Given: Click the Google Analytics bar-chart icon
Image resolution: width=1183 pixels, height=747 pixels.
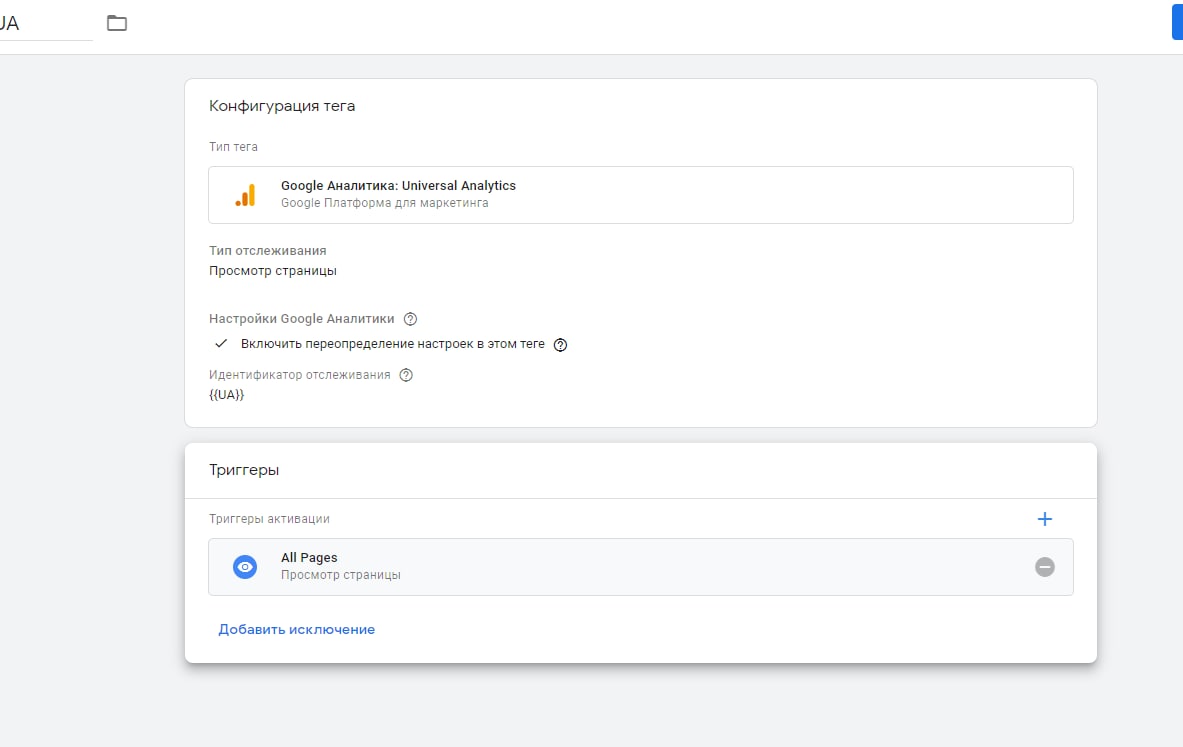Looking at the screenshot, I should 245,195.
